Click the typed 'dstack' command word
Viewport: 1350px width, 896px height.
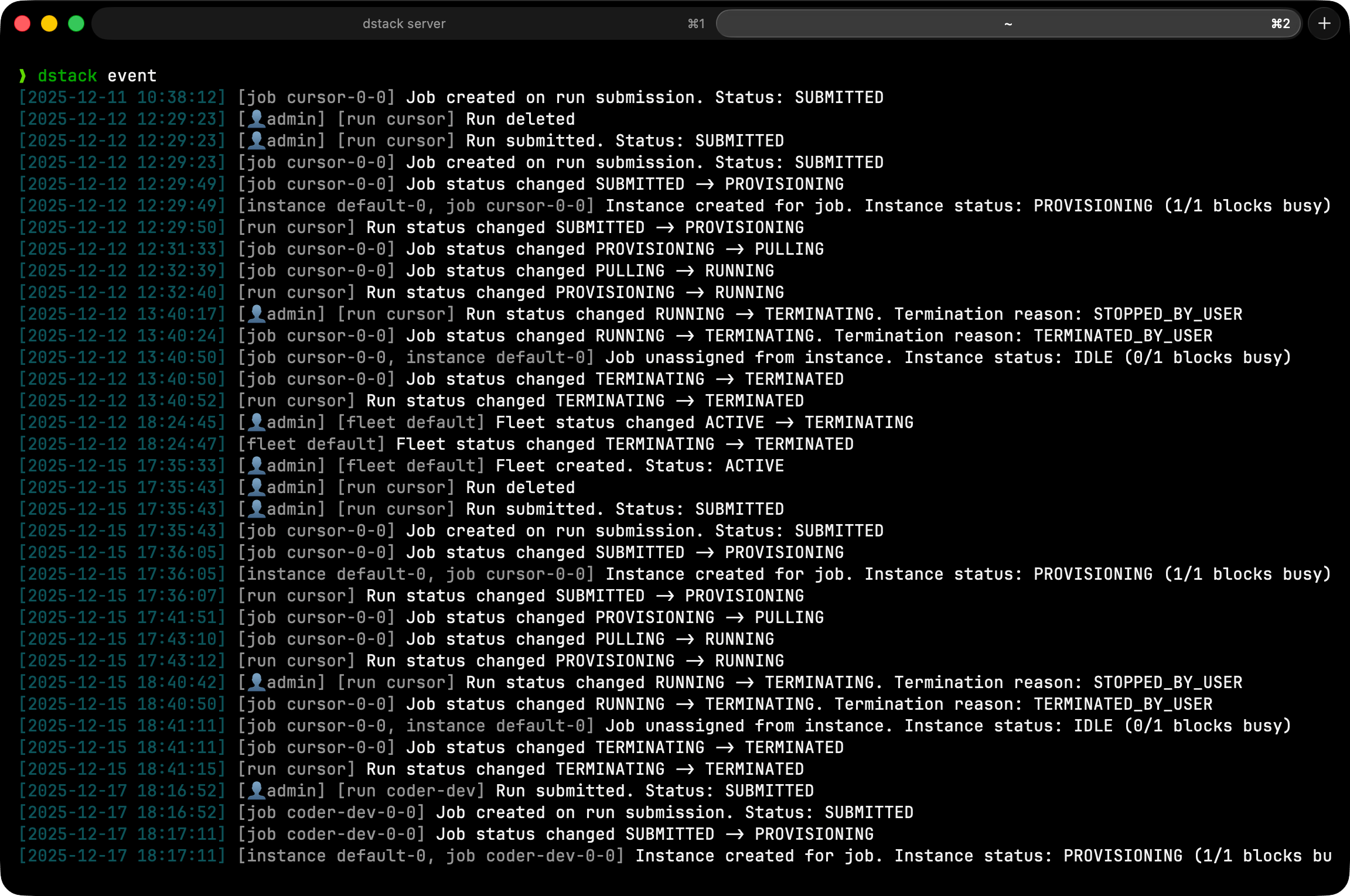[x=67, y=76]
